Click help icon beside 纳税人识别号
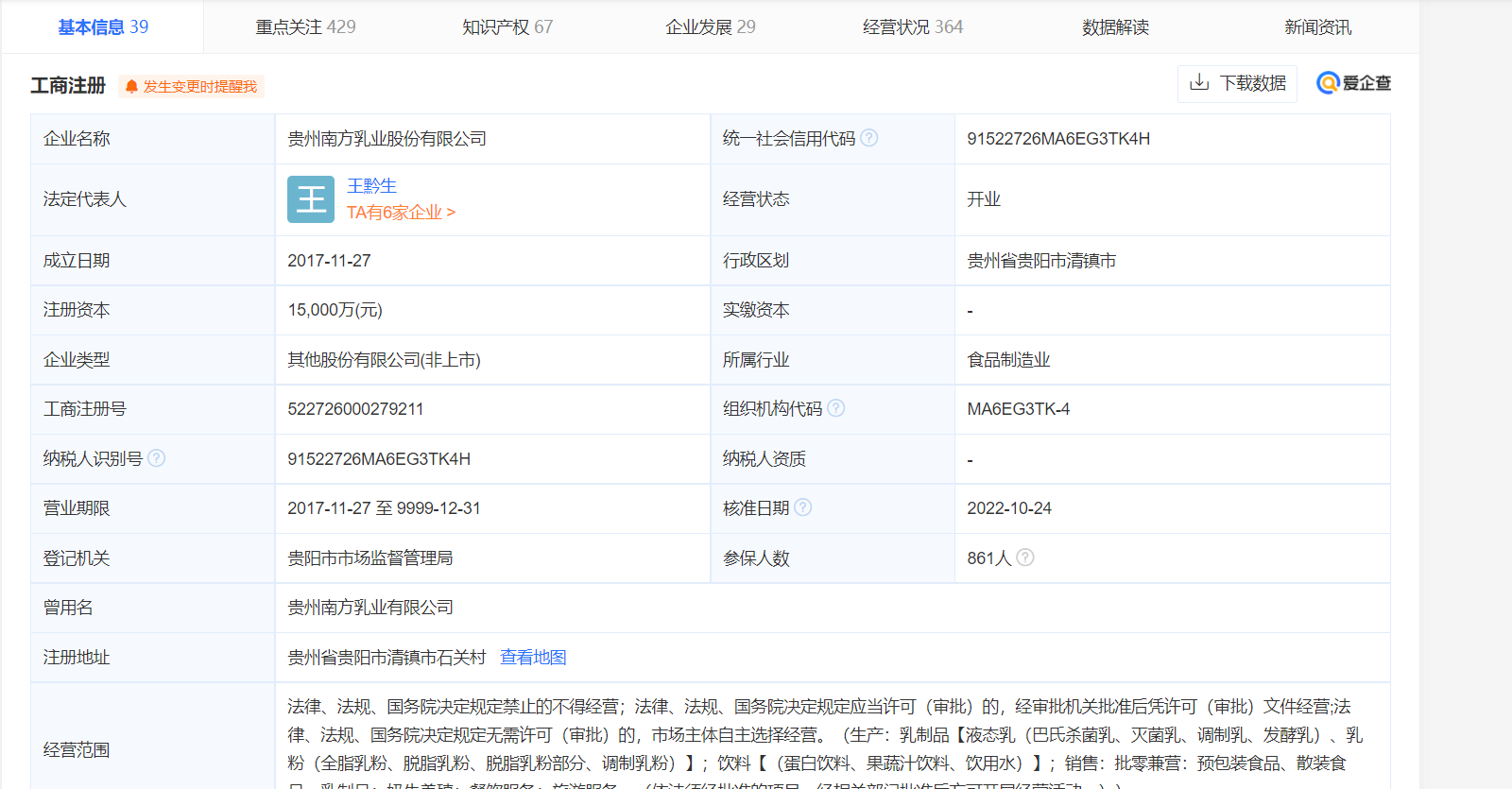Screen dimensions: 1512x789 point(157,458)
